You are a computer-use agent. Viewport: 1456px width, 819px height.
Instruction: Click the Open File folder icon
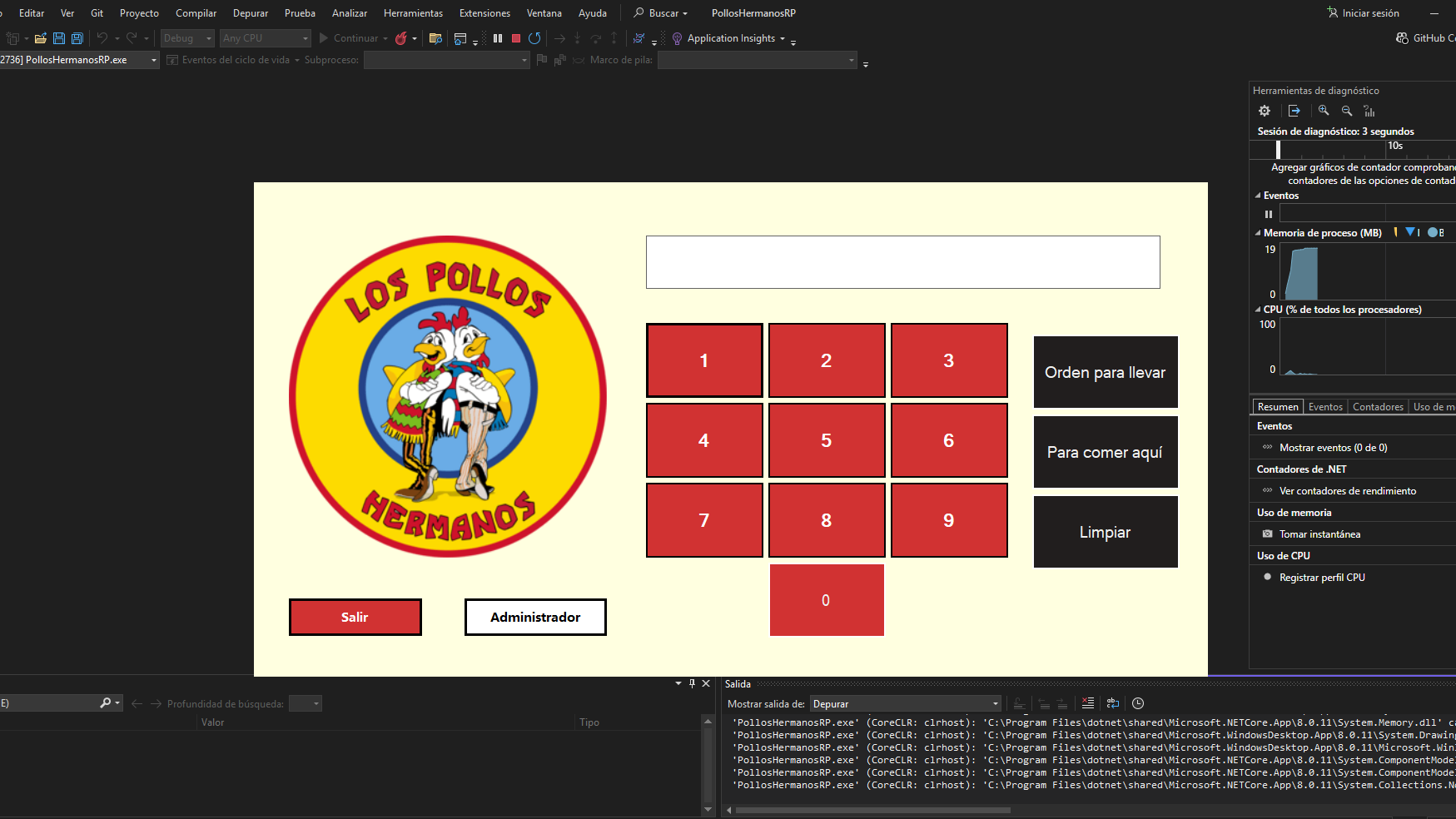coord(40,38)
